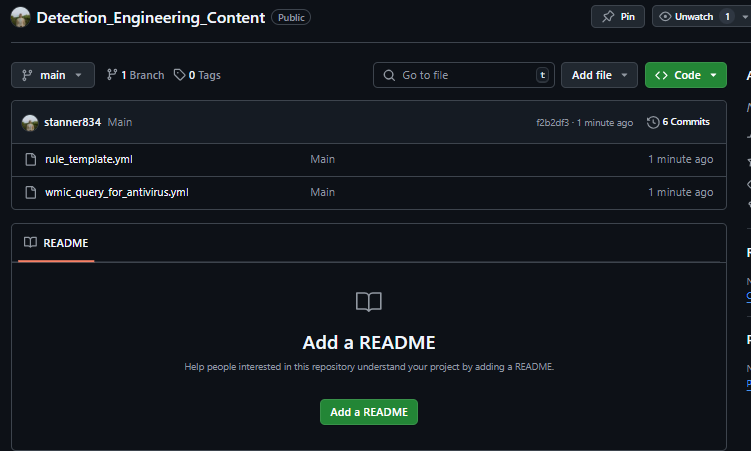The width and height of the screenshot is (751, 451).
Task: Click the file icon next to wmic_query_for_antivirus.yml
Action: tap(30, 192)
